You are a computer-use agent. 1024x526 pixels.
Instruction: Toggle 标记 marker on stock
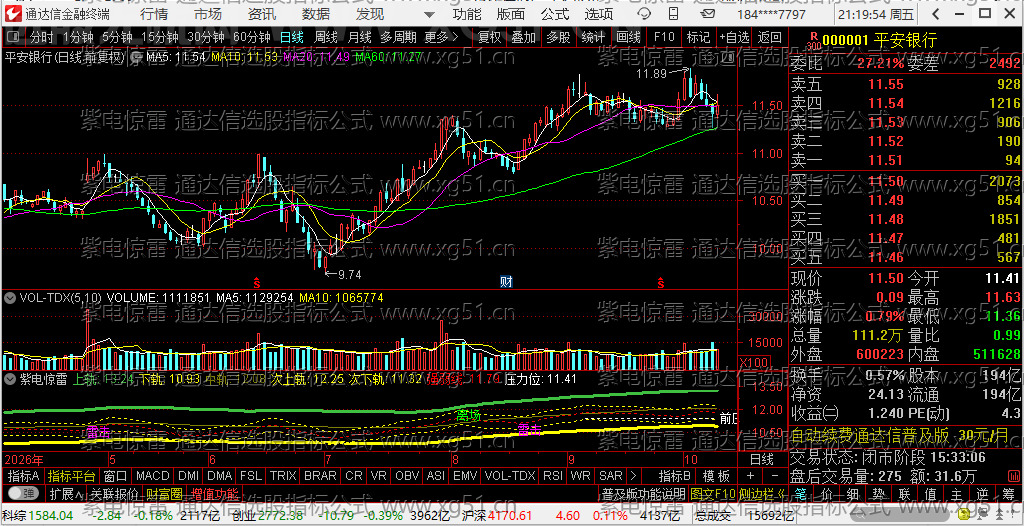tap(698, 37)
